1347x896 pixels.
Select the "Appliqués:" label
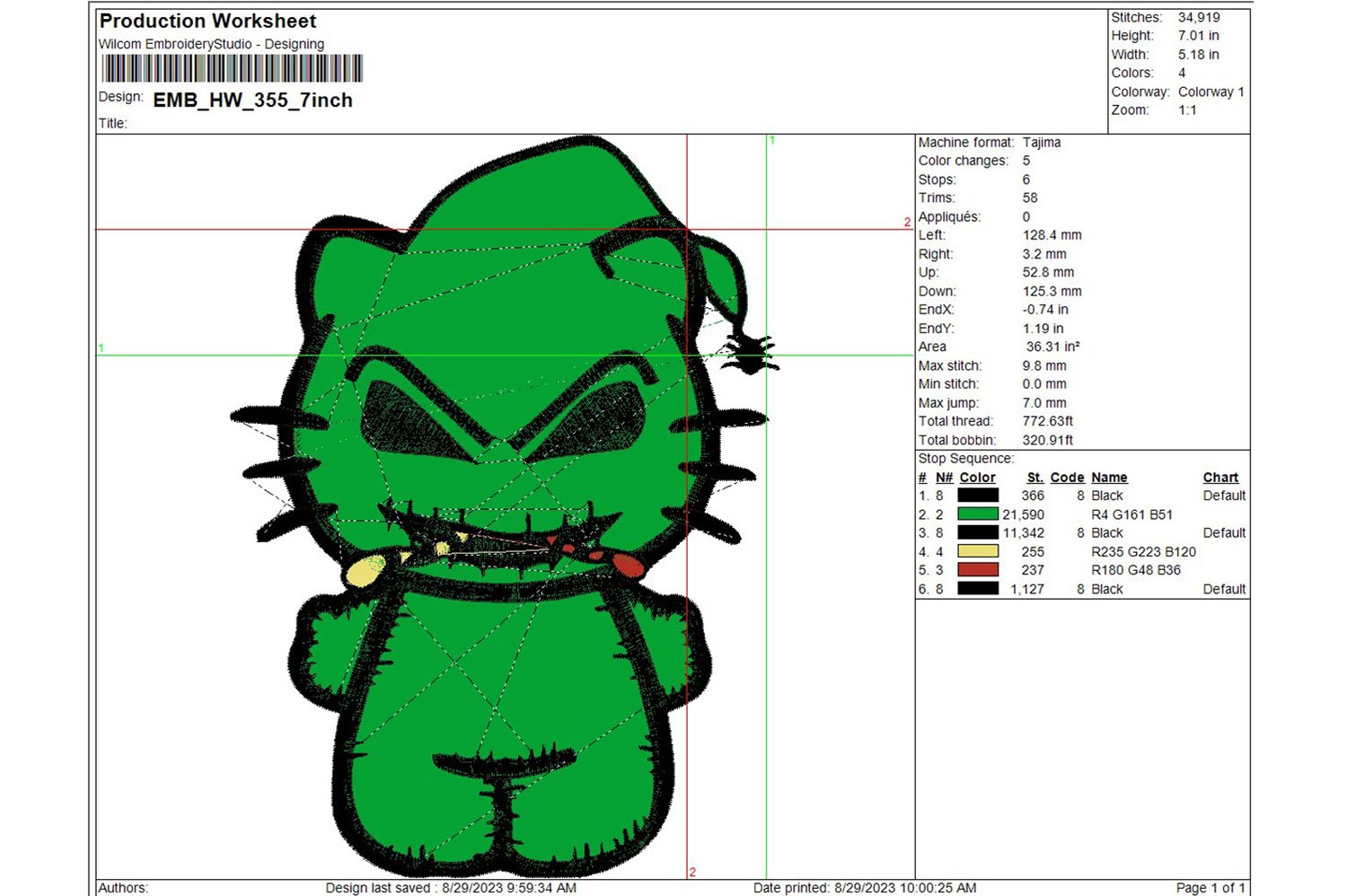pyautogui.click(x=949, y=217)
